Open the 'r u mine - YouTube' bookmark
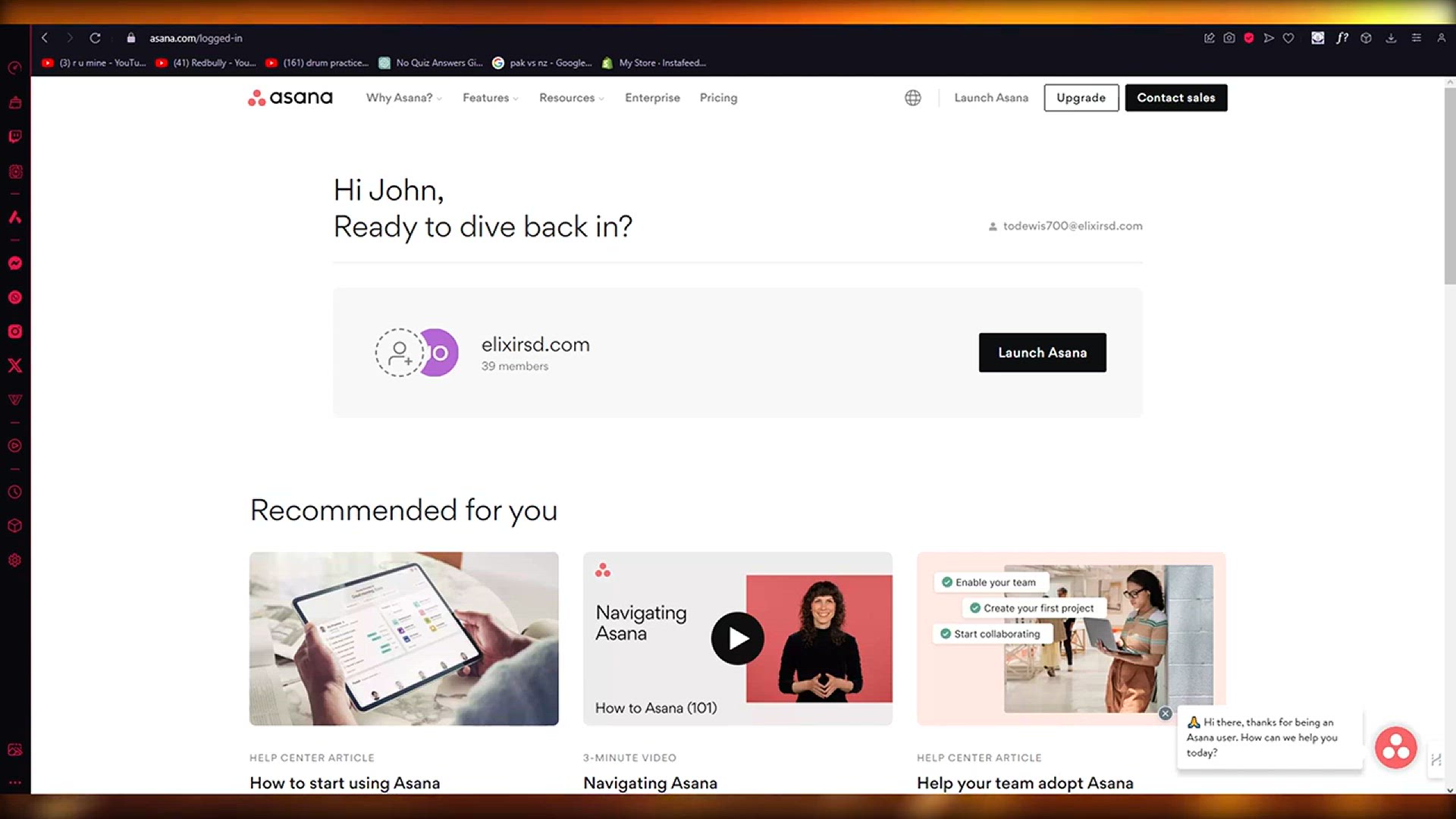This screenshot has width=1456, height=819. (x=94, y=63)
